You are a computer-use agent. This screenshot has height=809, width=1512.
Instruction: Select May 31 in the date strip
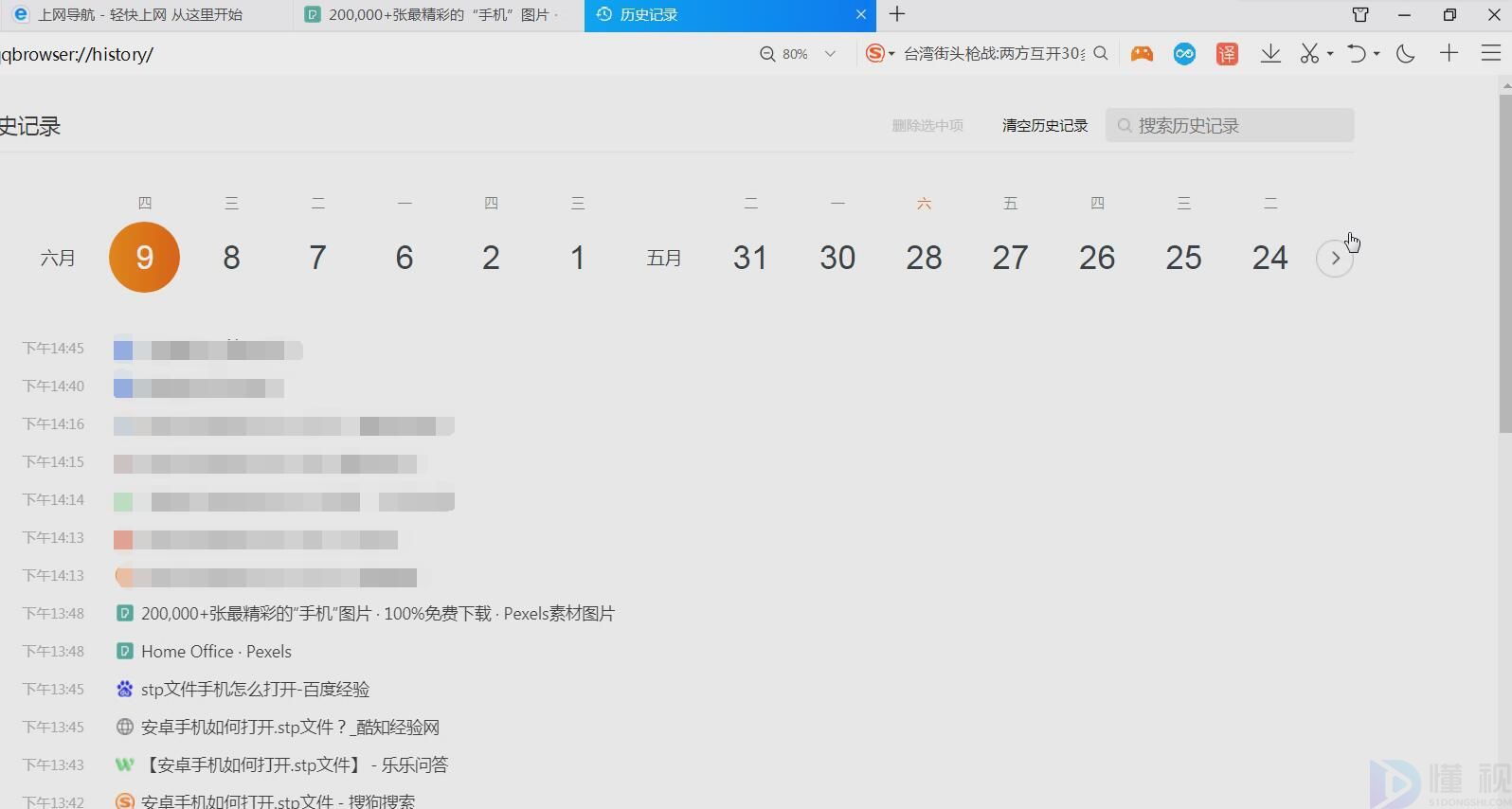(x=750, y=257)
